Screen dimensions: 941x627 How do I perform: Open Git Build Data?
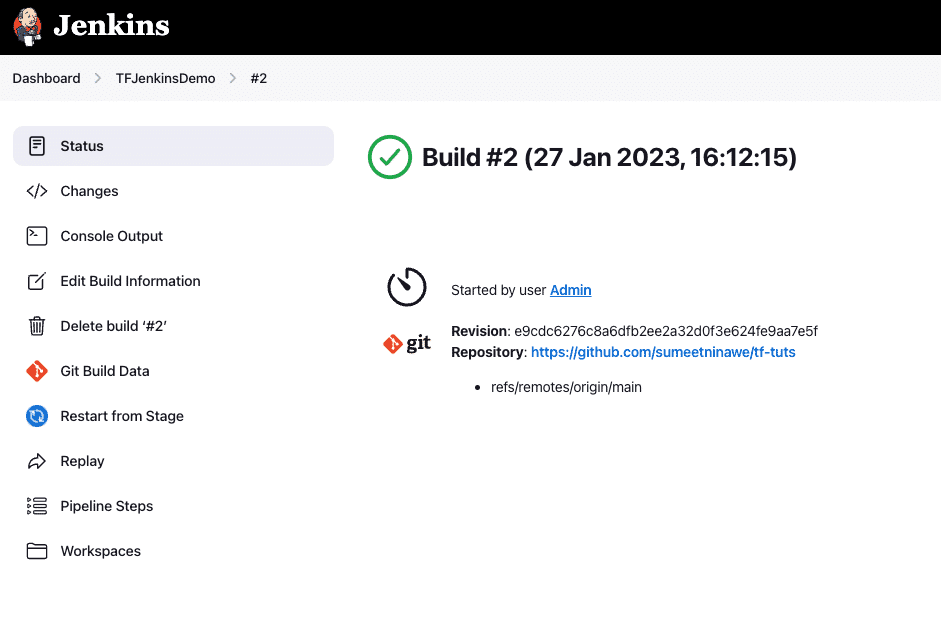tap(105, 371)
